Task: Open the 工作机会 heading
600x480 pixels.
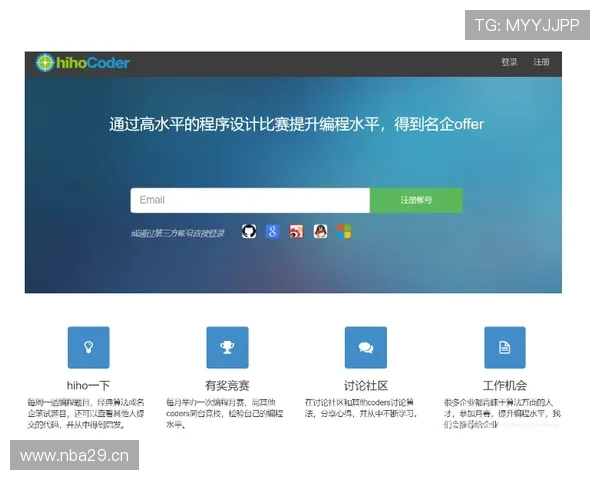Action: [x=505, y=385]
